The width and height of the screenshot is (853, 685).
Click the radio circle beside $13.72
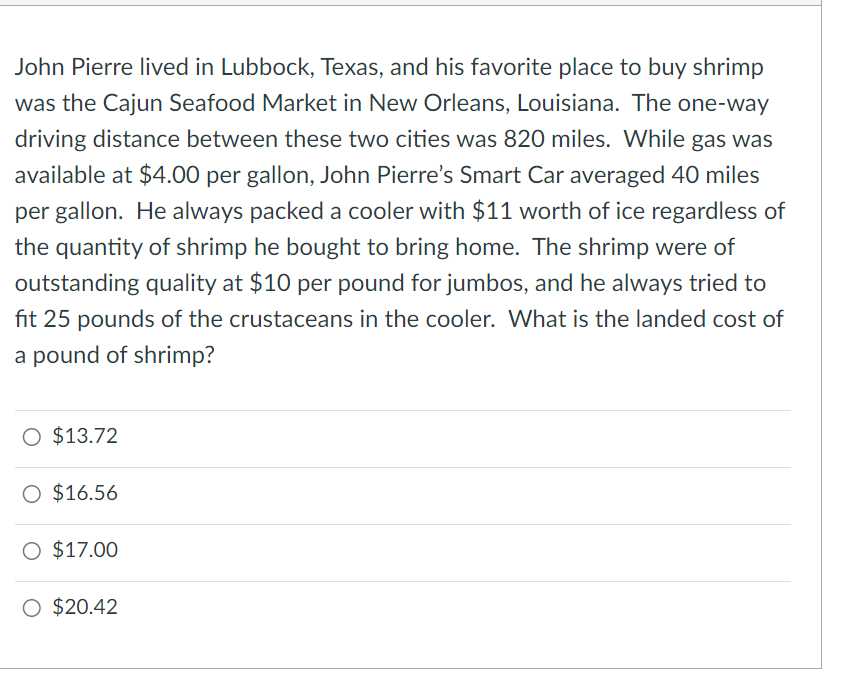point(32,436)
